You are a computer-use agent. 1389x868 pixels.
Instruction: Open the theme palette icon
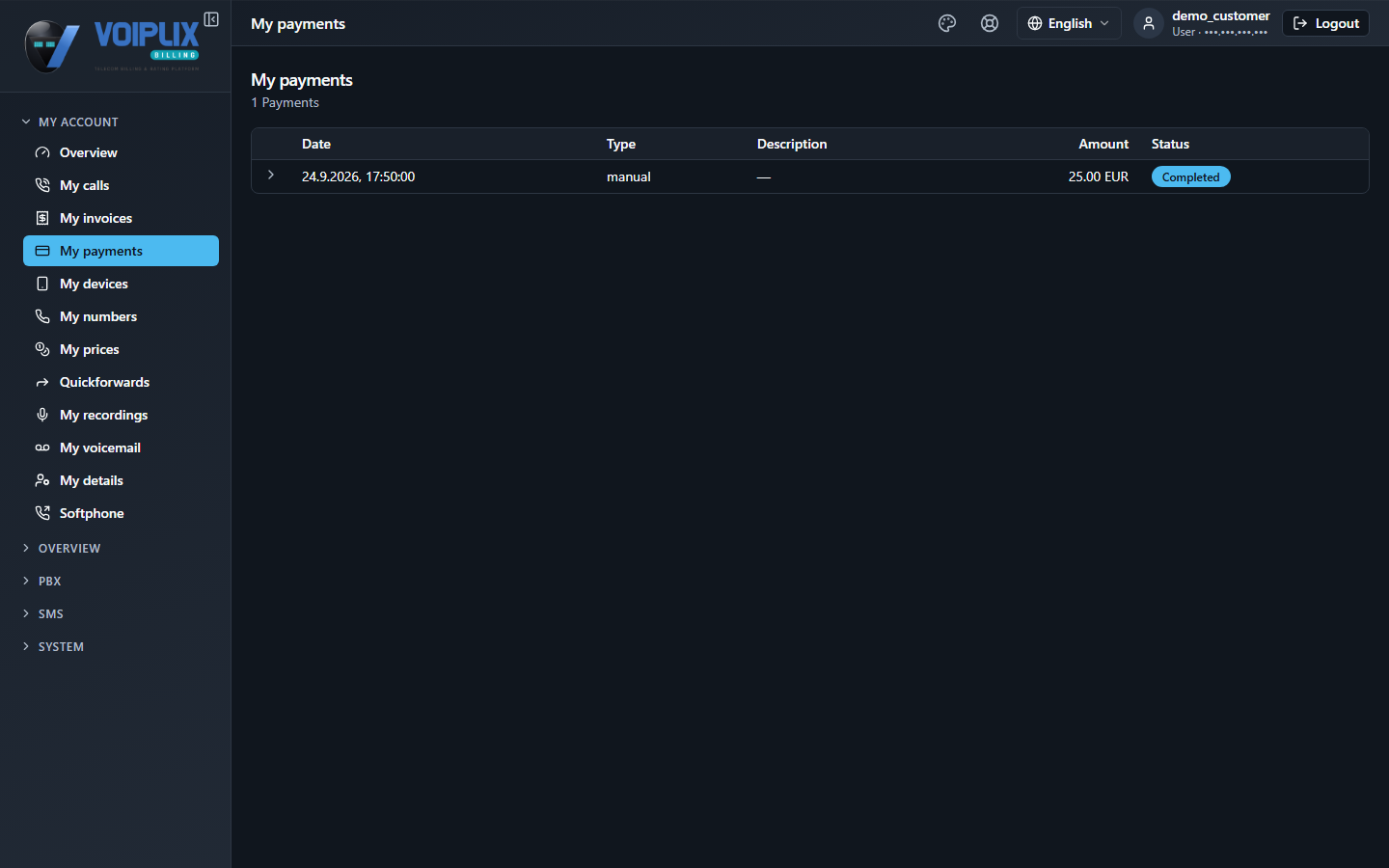tap(947, 23)
